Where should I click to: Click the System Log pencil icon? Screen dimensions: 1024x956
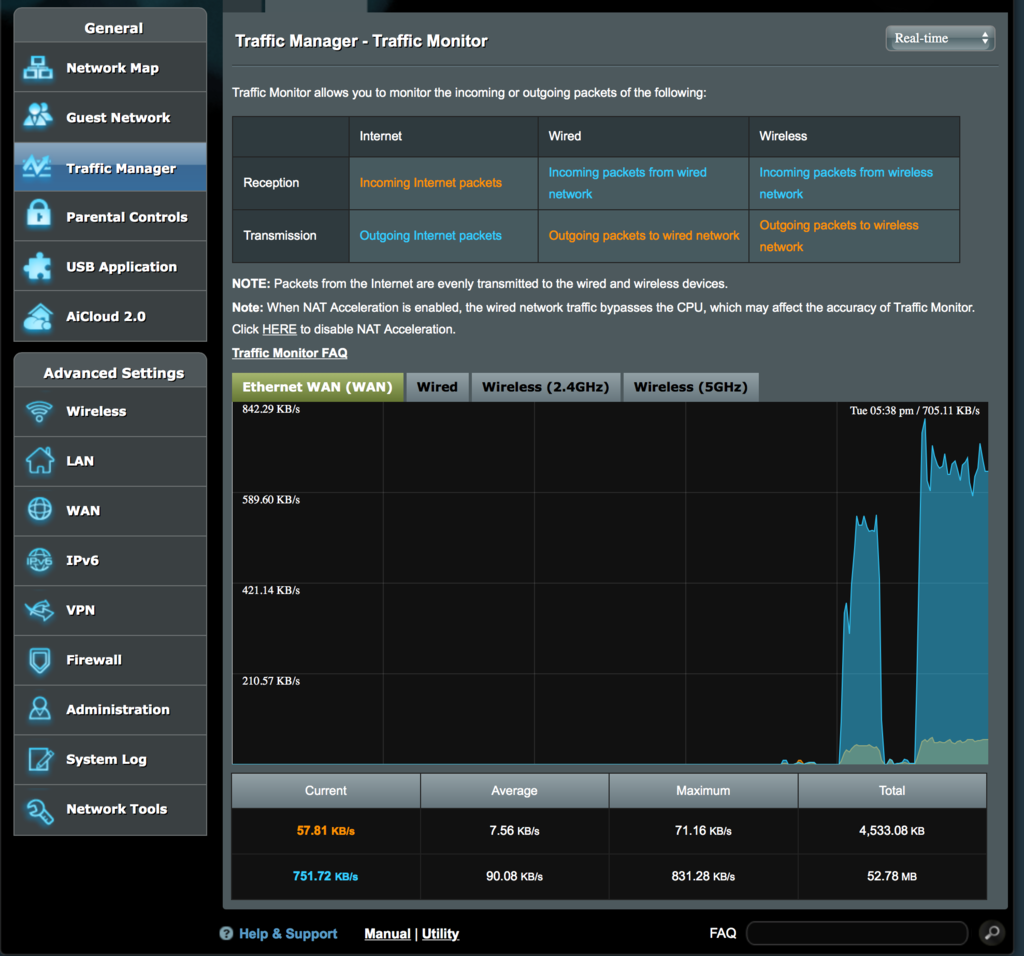point(39,759)
